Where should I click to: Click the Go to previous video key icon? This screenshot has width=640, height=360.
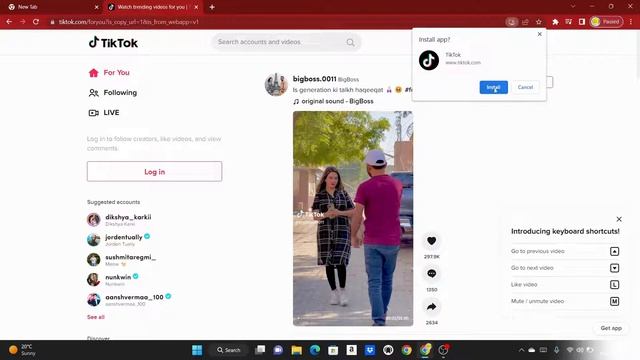point(614,251)
